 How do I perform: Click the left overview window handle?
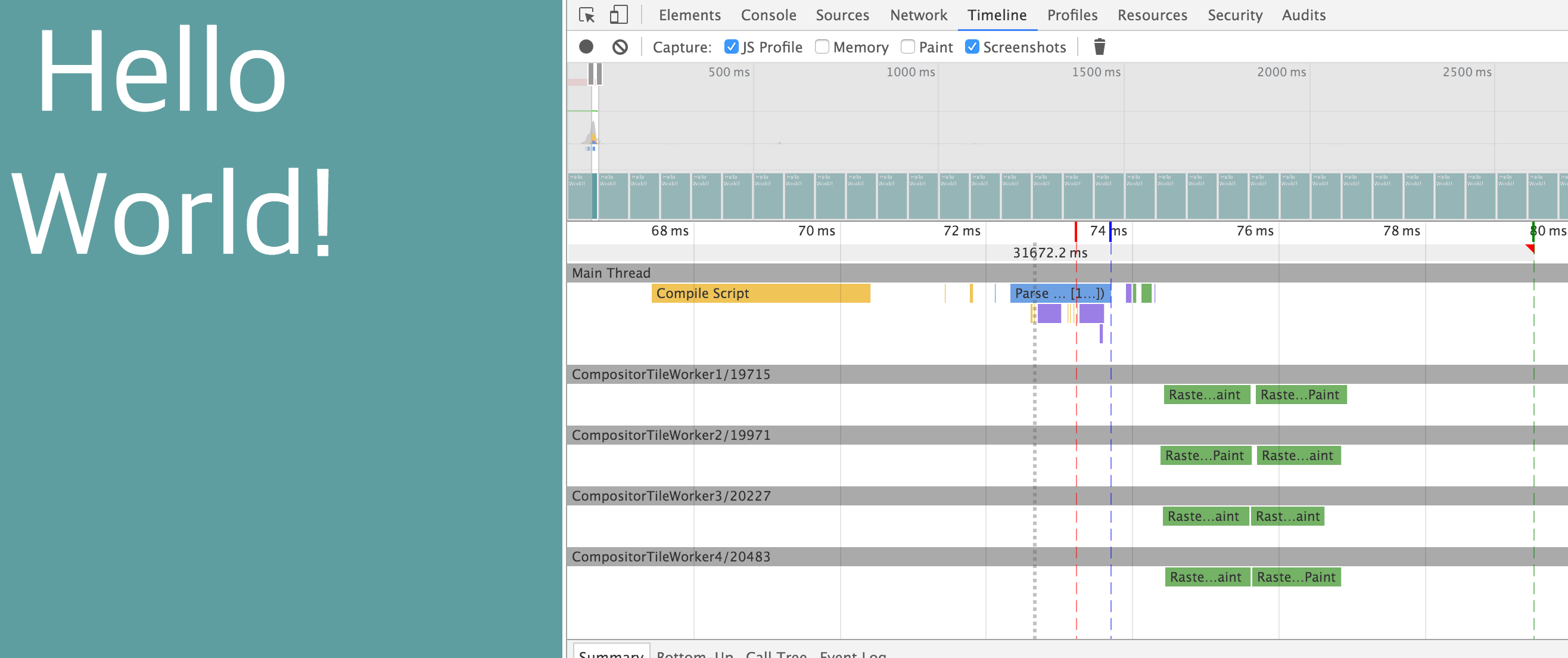(x=590, y=75)
